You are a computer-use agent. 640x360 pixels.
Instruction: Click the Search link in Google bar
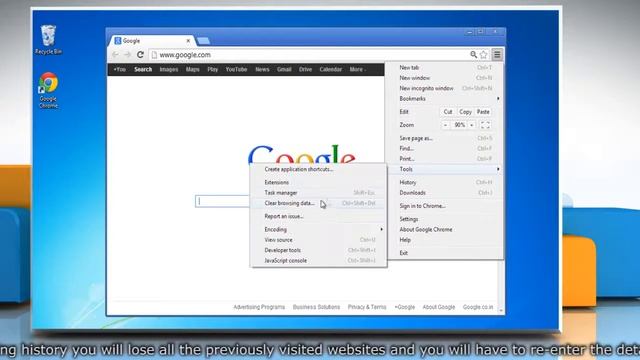coord(143,69)
